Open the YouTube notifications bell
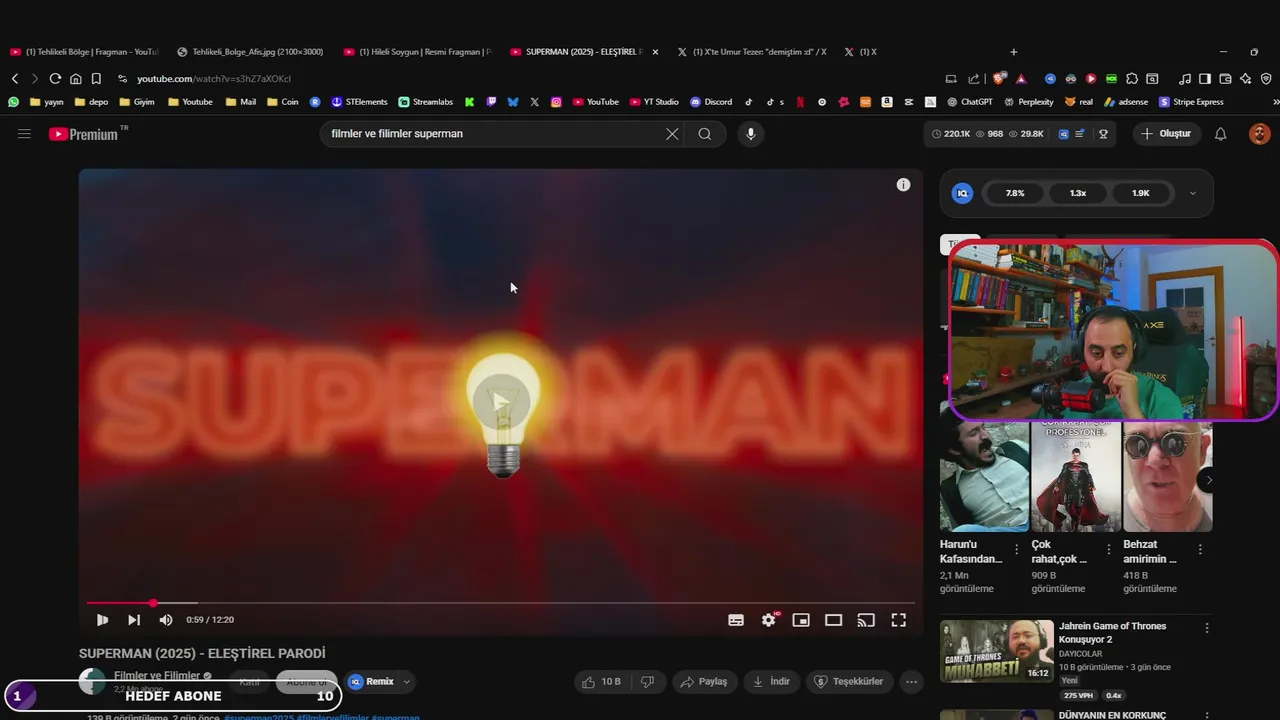 point(1220,133)
